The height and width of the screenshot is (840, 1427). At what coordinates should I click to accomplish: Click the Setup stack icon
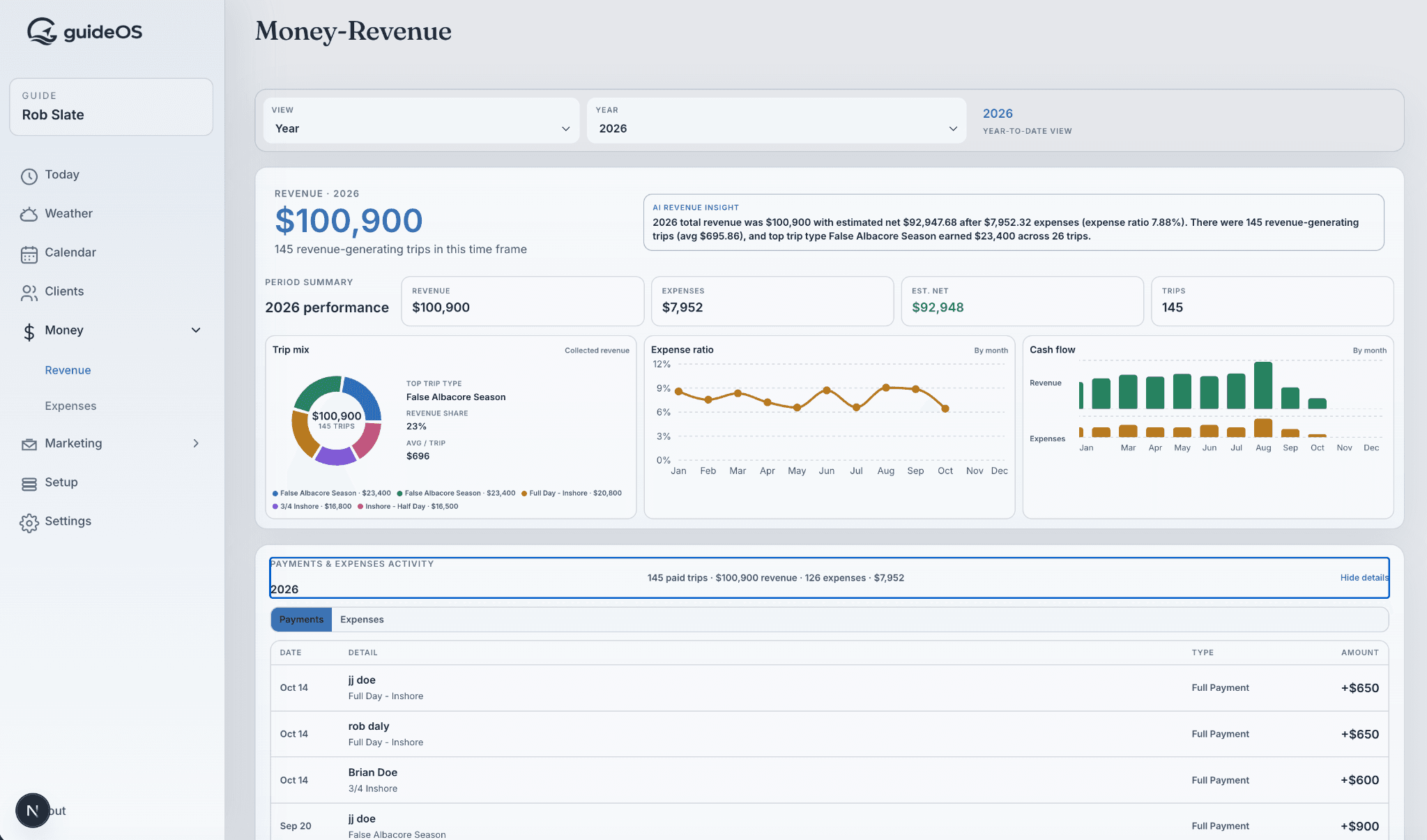29,484
